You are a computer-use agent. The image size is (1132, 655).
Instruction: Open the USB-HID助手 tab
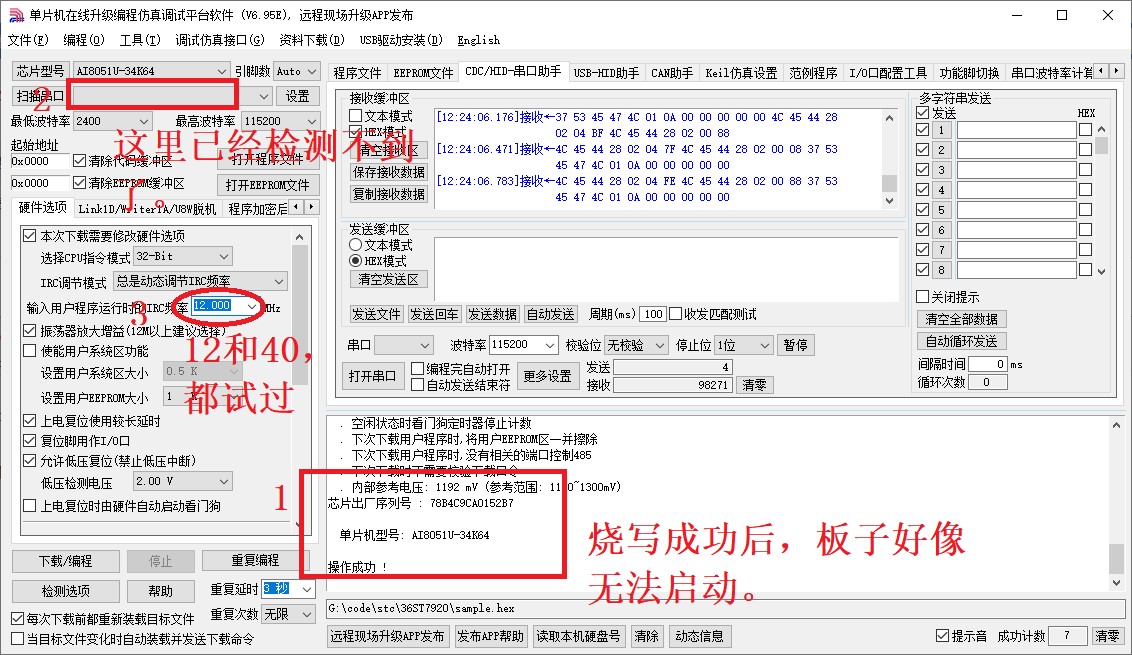tap(606, 73)
